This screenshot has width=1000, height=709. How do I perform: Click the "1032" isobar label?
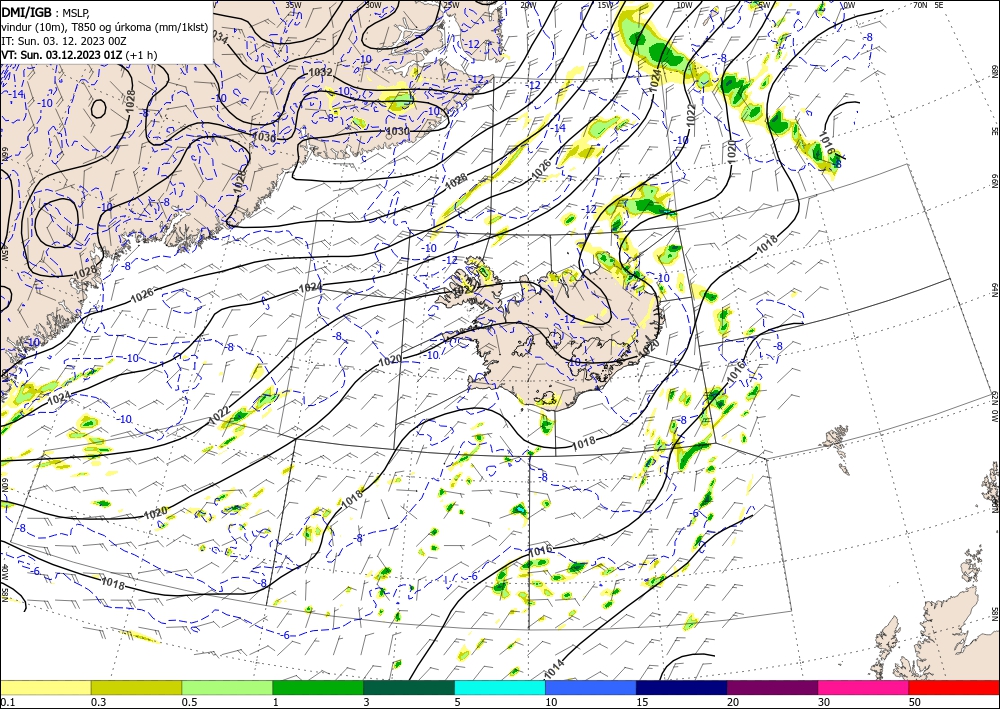pyautogui.click(x=320, y=72)
